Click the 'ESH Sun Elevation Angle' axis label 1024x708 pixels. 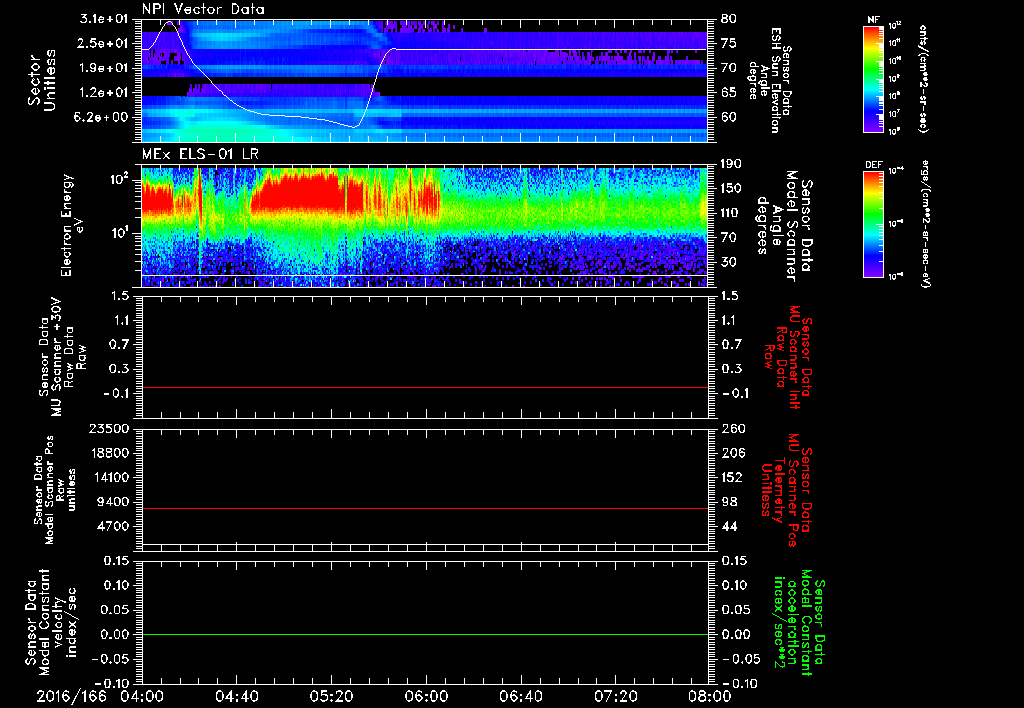tap(769, 80)
